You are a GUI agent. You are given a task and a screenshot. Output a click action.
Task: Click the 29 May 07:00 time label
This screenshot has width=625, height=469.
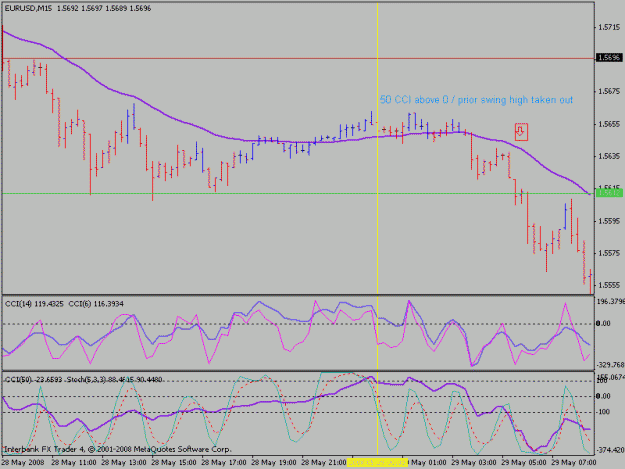574,463
